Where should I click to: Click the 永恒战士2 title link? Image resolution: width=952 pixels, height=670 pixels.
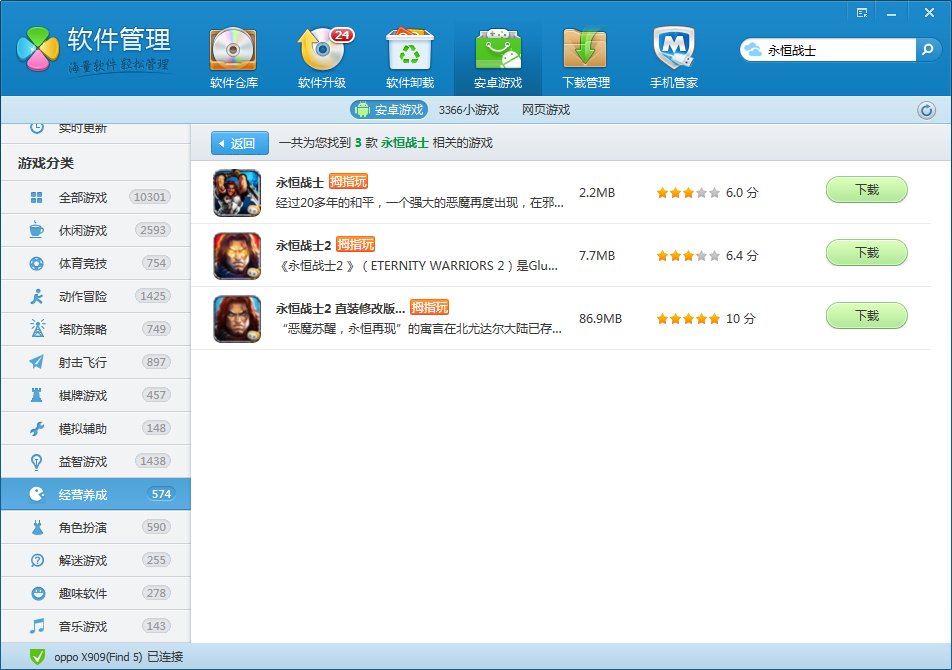[303, 245]
